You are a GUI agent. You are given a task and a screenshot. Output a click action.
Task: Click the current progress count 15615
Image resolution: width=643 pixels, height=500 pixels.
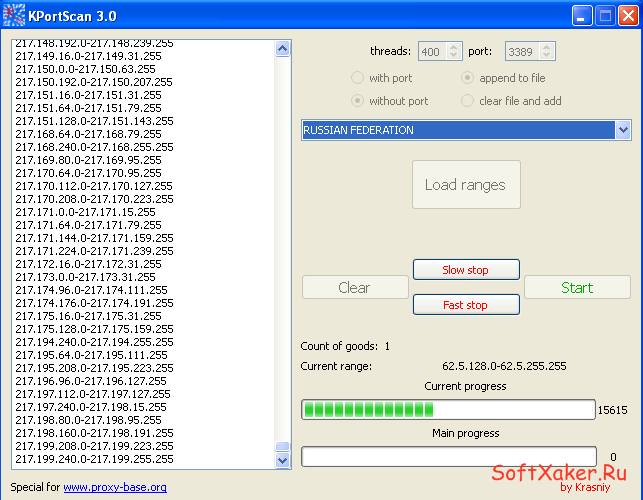(613, 410)
